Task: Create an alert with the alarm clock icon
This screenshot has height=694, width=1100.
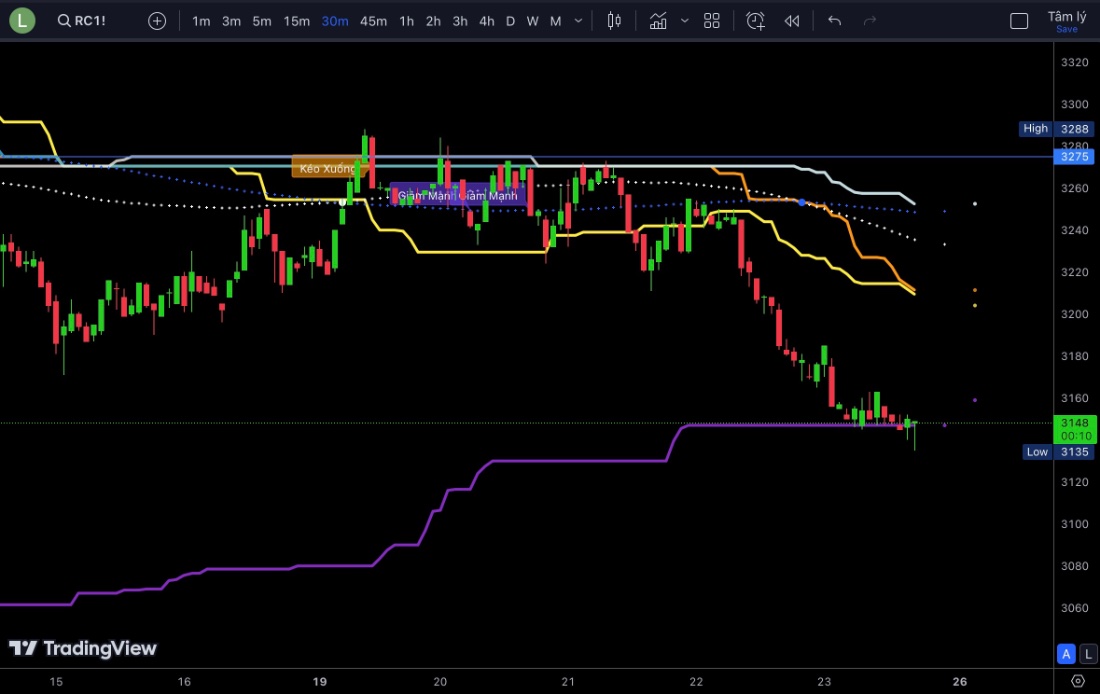Action: (755, 21)
